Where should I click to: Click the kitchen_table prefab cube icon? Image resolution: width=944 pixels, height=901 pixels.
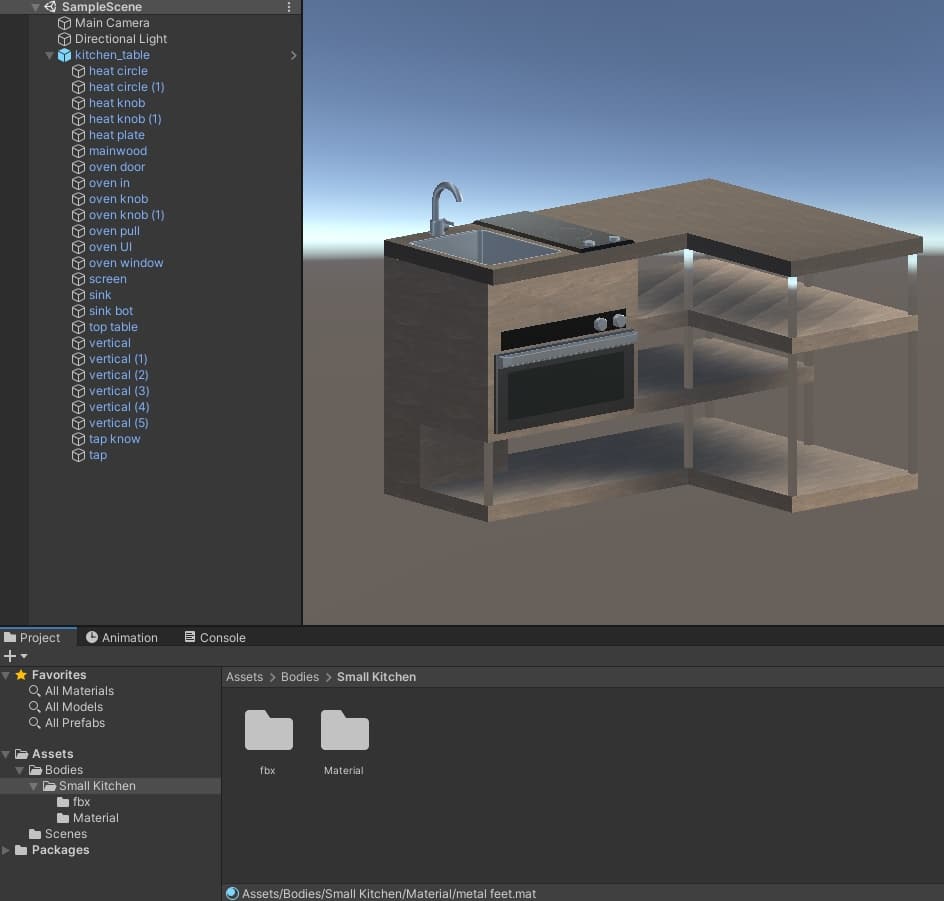(x=65, y=55)
